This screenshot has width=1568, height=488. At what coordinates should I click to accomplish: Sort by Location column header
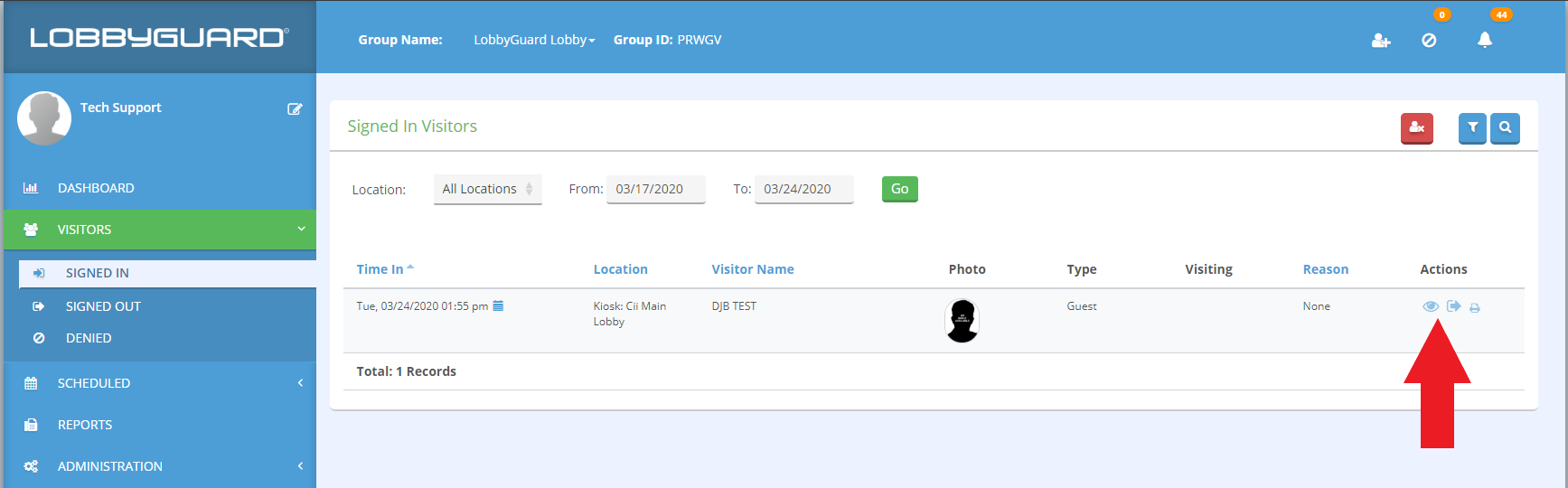point(620,269)
